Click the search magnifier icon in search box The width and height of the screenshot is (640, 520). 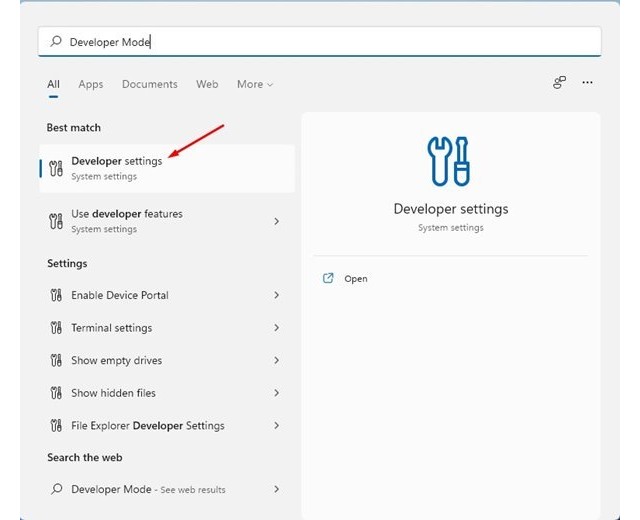click(56, 41)
